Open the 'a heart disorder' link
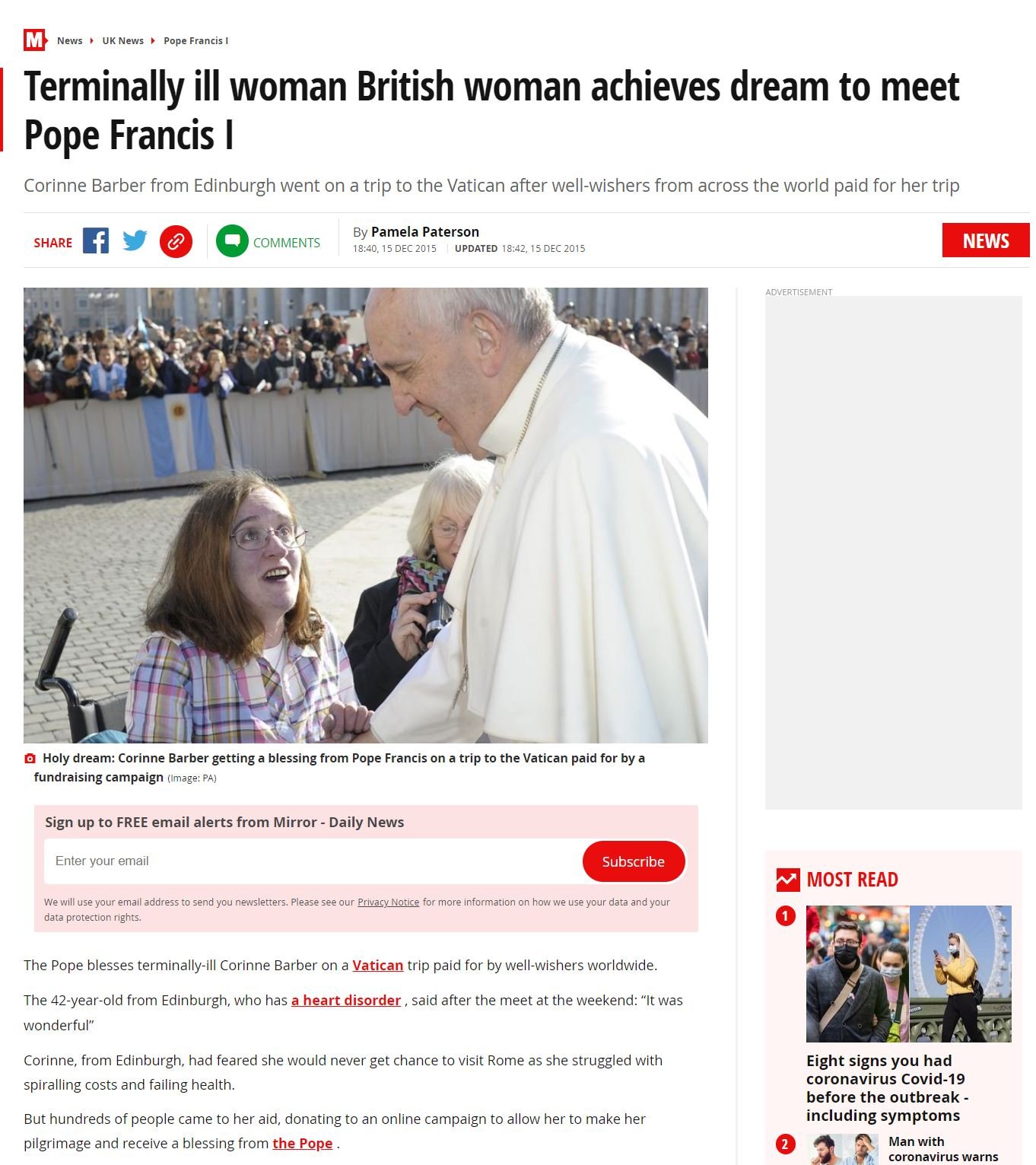The height and width of the screenshot is (1165, 1036). click(346, 1001)
